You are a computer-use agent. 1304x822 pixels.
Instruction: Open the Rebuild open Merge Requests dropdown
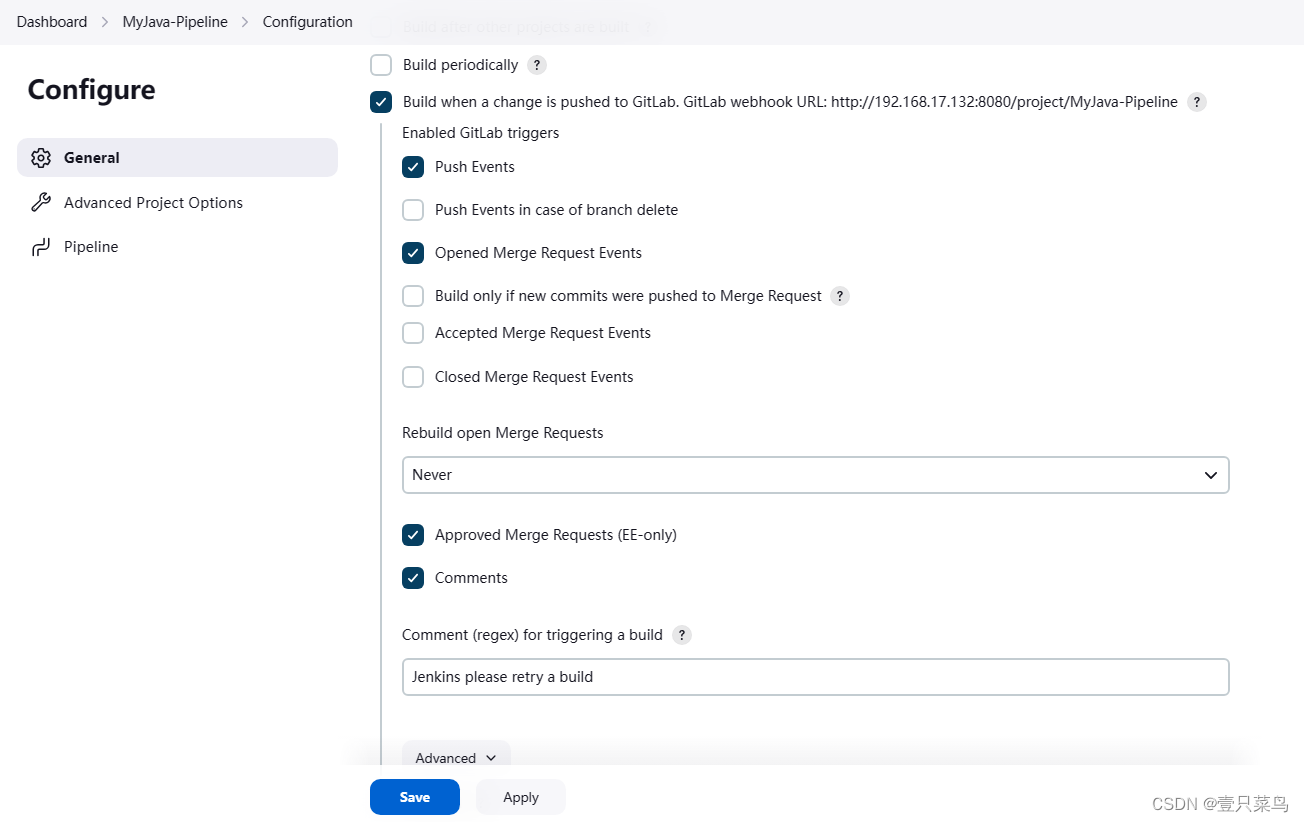[815, 475]
